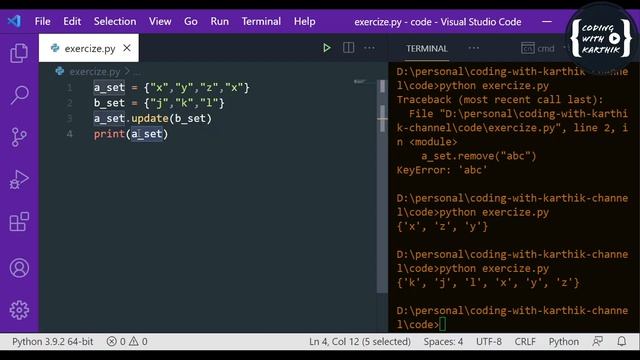Click the feedback icon in status bar
This screenshot has height=360, width=640.
[598, 341]
